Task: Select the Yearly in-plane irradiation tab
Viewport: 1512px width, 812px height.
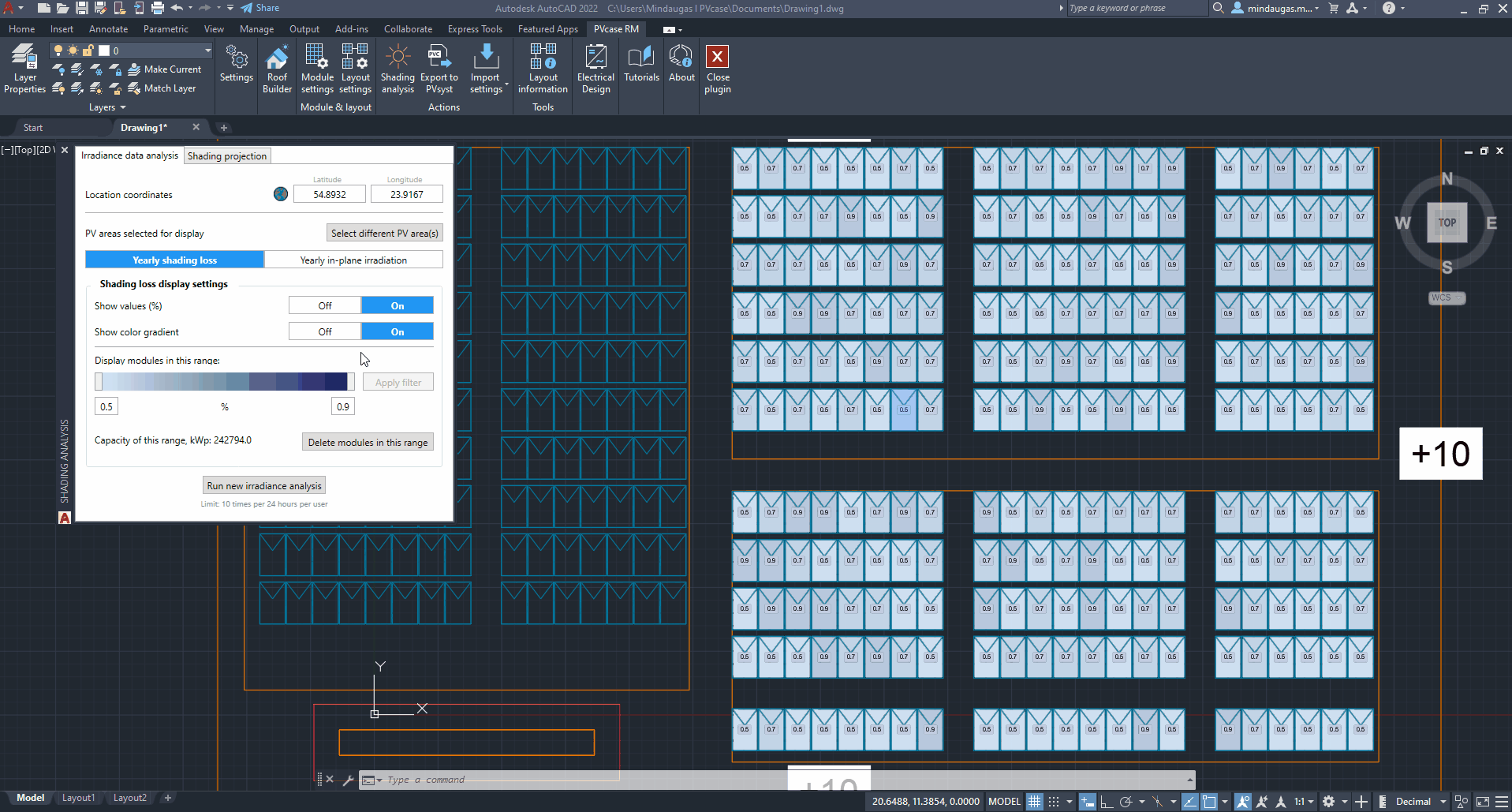Action: (x=353, y=260)
